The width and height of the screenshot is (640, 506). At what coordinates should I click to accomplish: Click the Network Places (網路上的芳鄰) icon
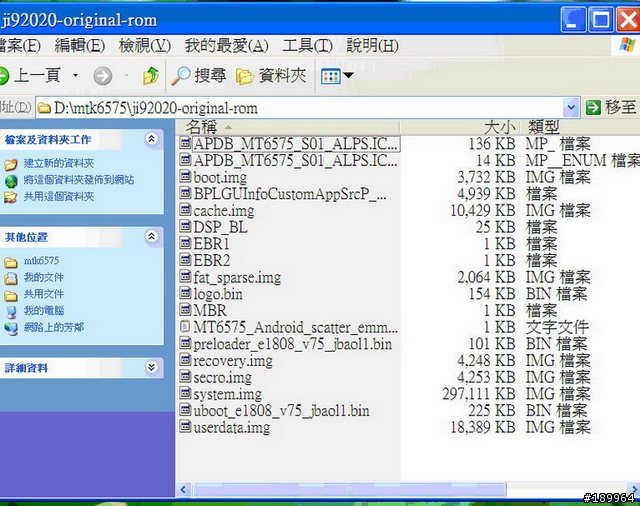[11, 328]
